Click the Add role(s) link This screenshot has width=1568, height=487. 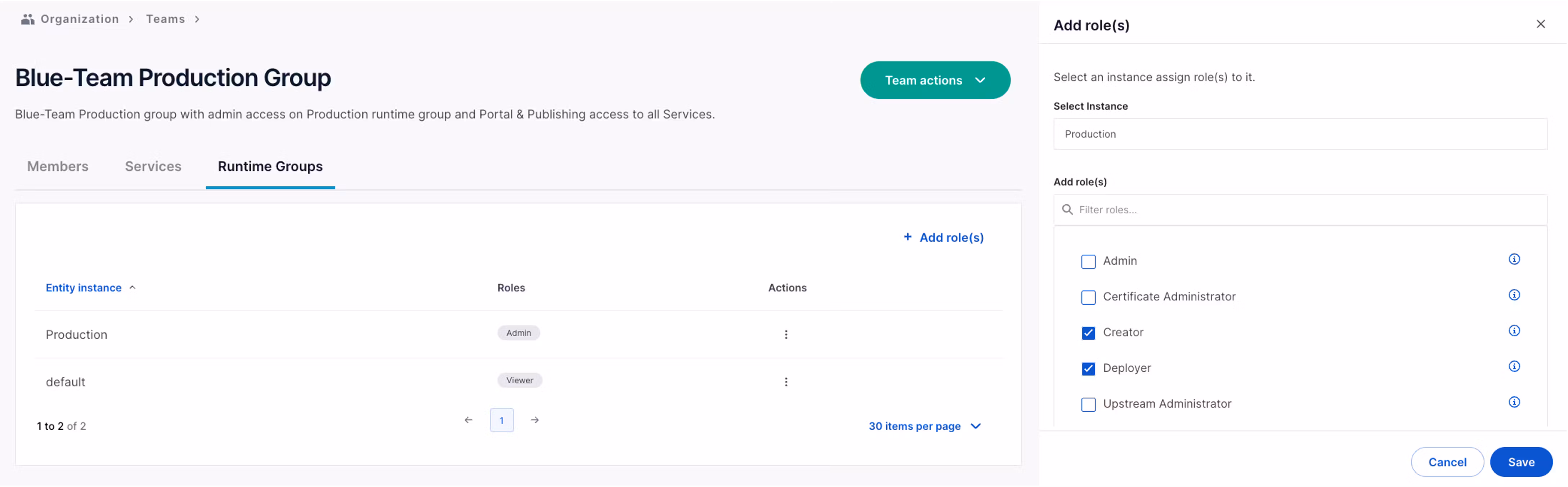coord(944,237)
